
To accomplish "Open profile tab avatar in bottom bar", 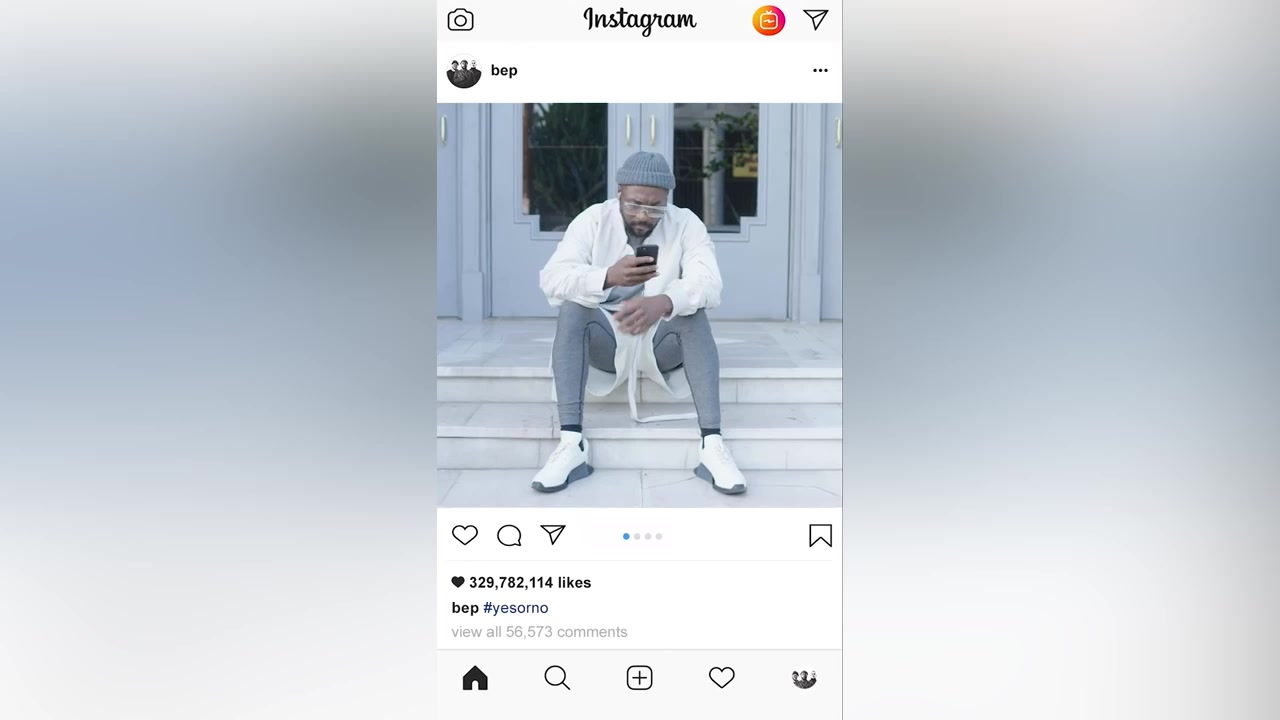I will tap(804, 678).
